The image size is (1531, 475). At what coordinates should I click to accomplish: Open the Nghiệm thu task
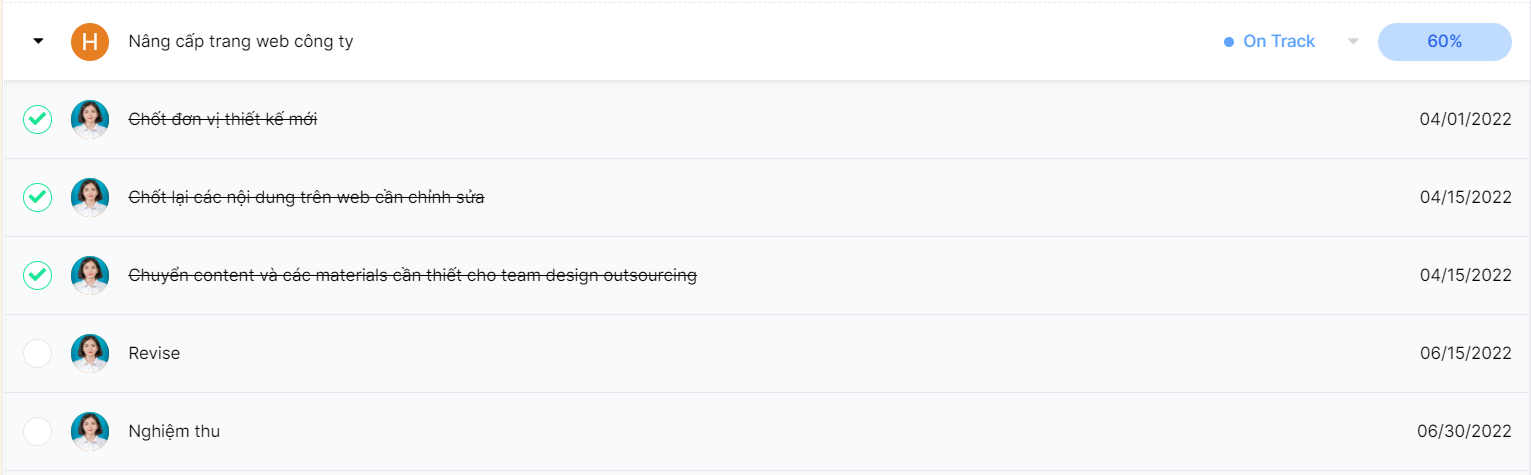point(174,431)
